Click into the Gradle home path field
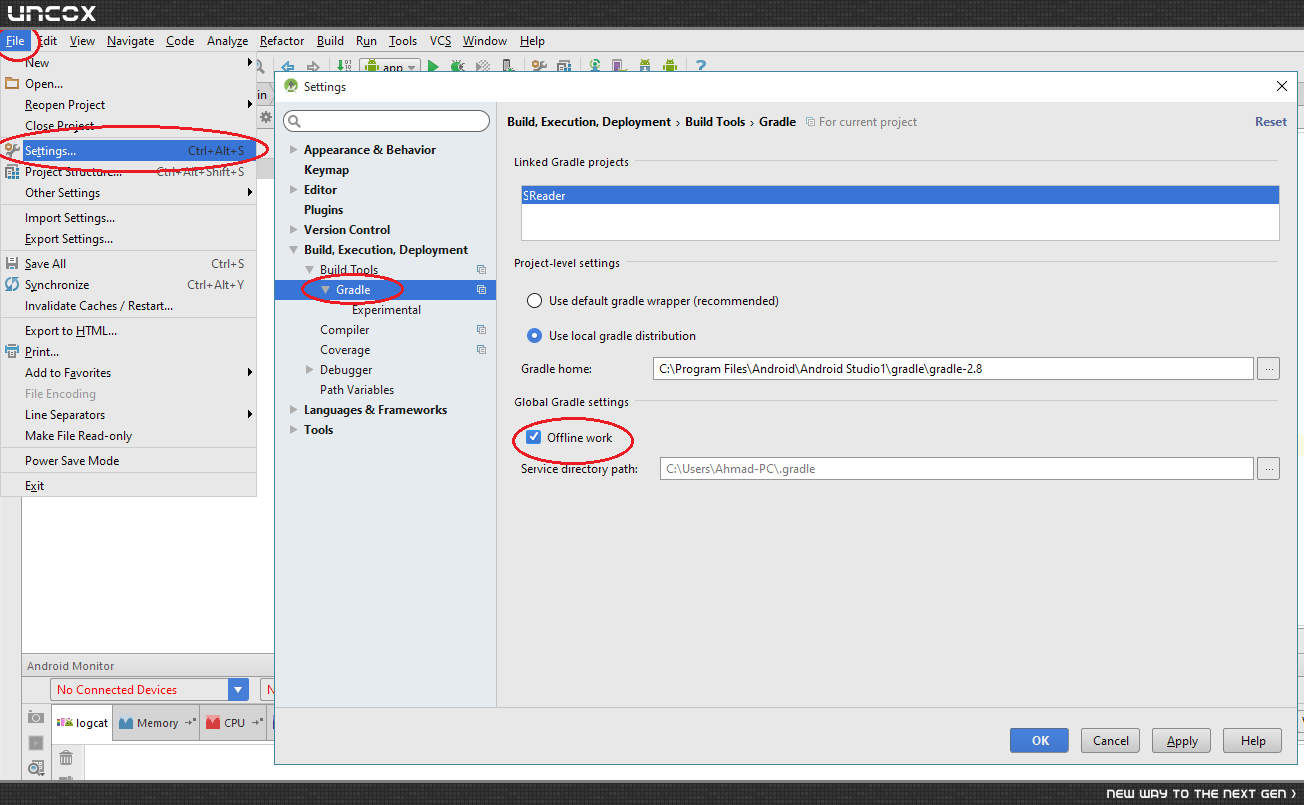Viewport: 1304px width, 805px height. [953, 369]
